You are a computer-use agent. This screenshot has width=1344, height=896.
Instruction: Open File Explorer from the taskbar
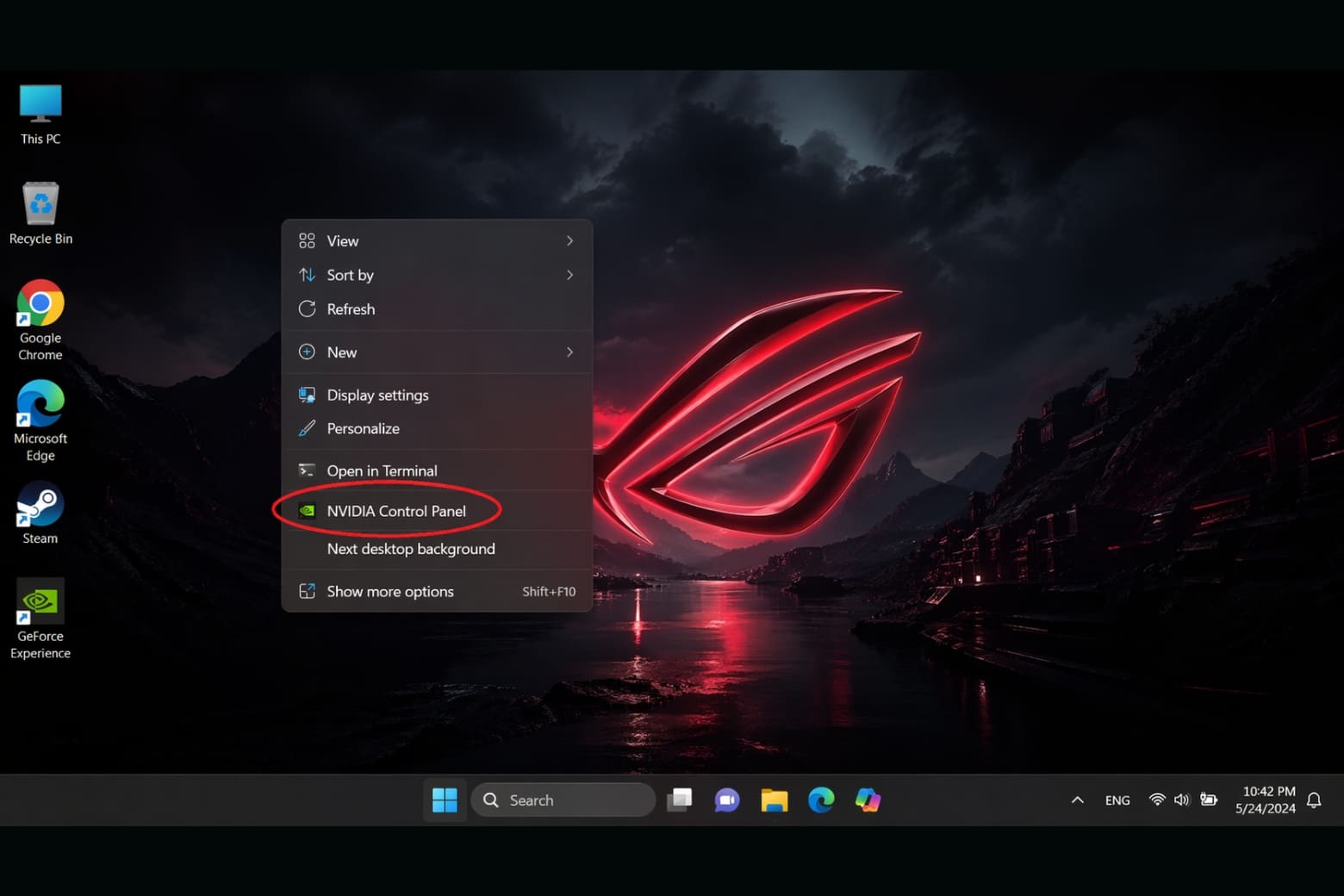point(774,800)
